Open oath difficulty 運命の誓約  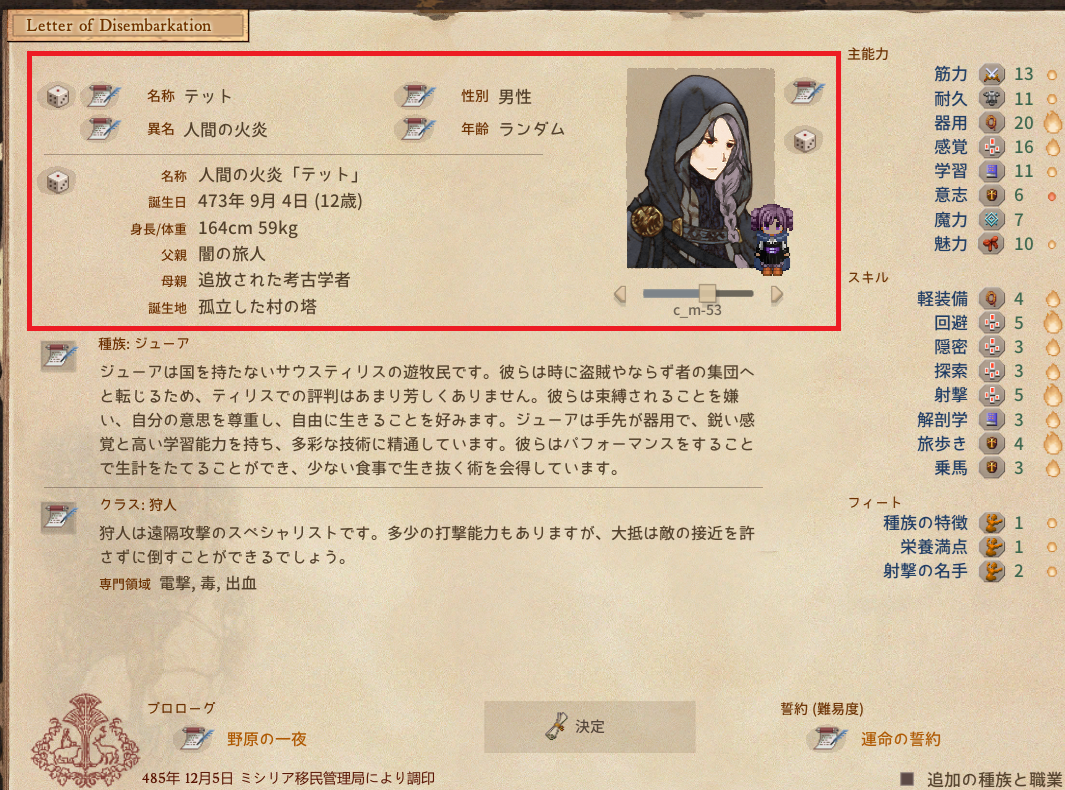click(901, 739)
